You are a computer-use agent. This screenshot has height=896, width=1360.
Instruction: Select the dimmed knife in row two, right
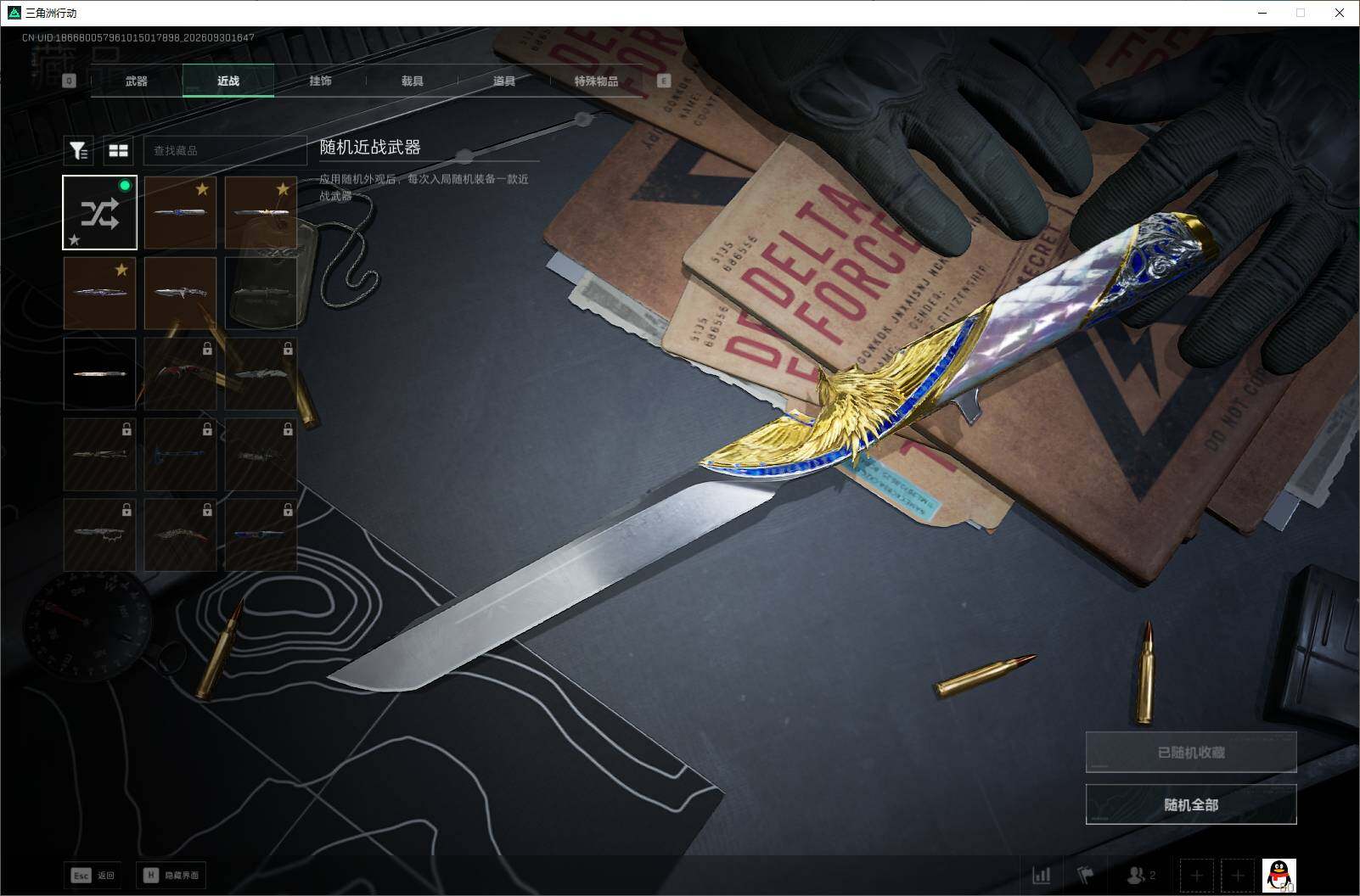[x=261, y=293]
